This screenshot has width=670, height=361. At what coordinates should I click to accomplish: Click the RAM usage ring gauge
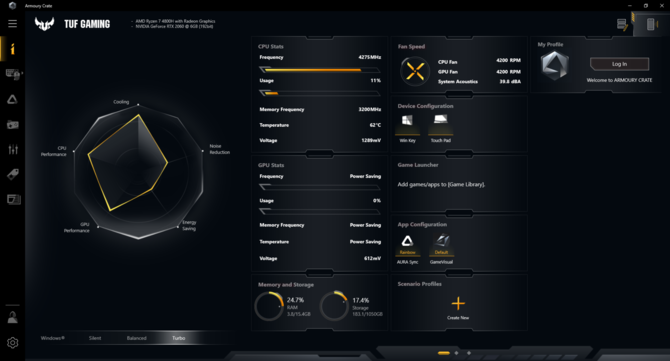[x=269, y=306]
